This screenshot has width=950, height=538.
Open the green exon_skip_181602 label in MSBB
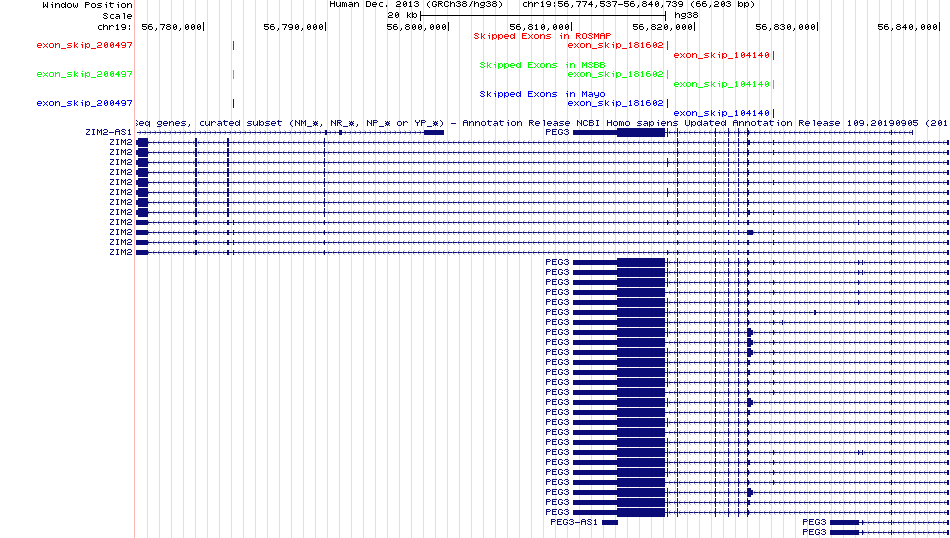pyautogui.click(x=615, y=74)
